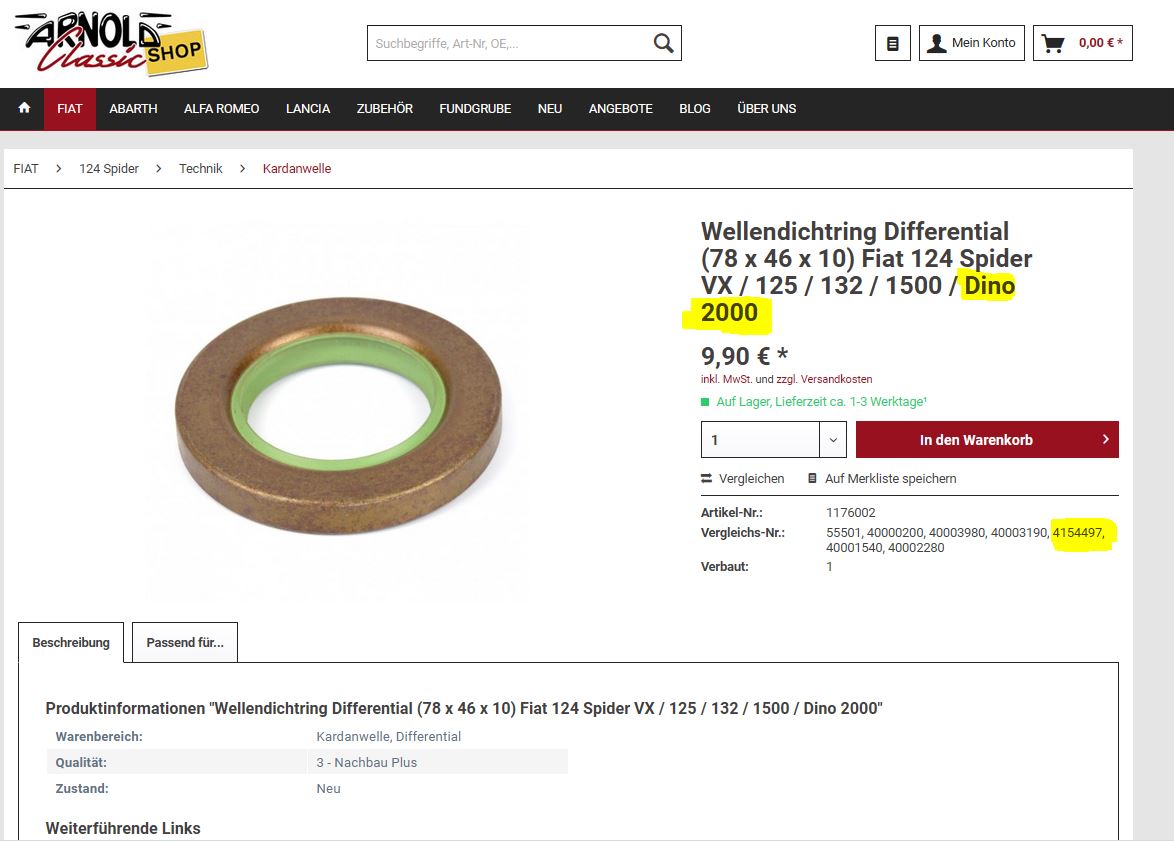Select the quantity field showing 1

(760, 439)
